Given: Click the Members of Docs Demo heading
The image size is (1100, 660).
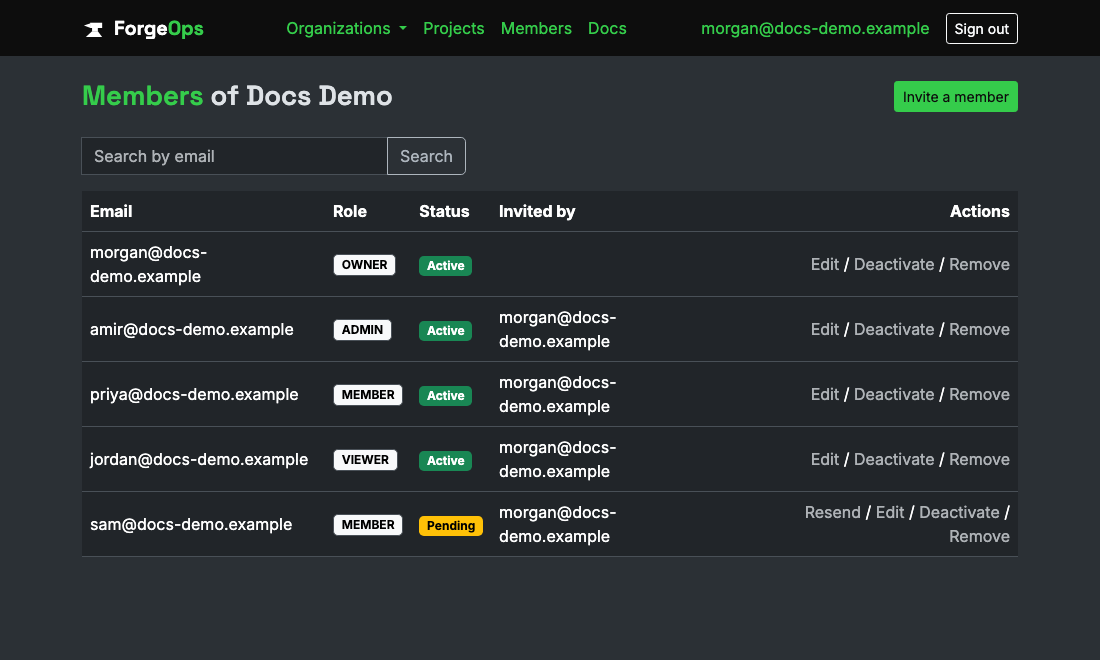Looking at the screenshot, I should (237, 96).
